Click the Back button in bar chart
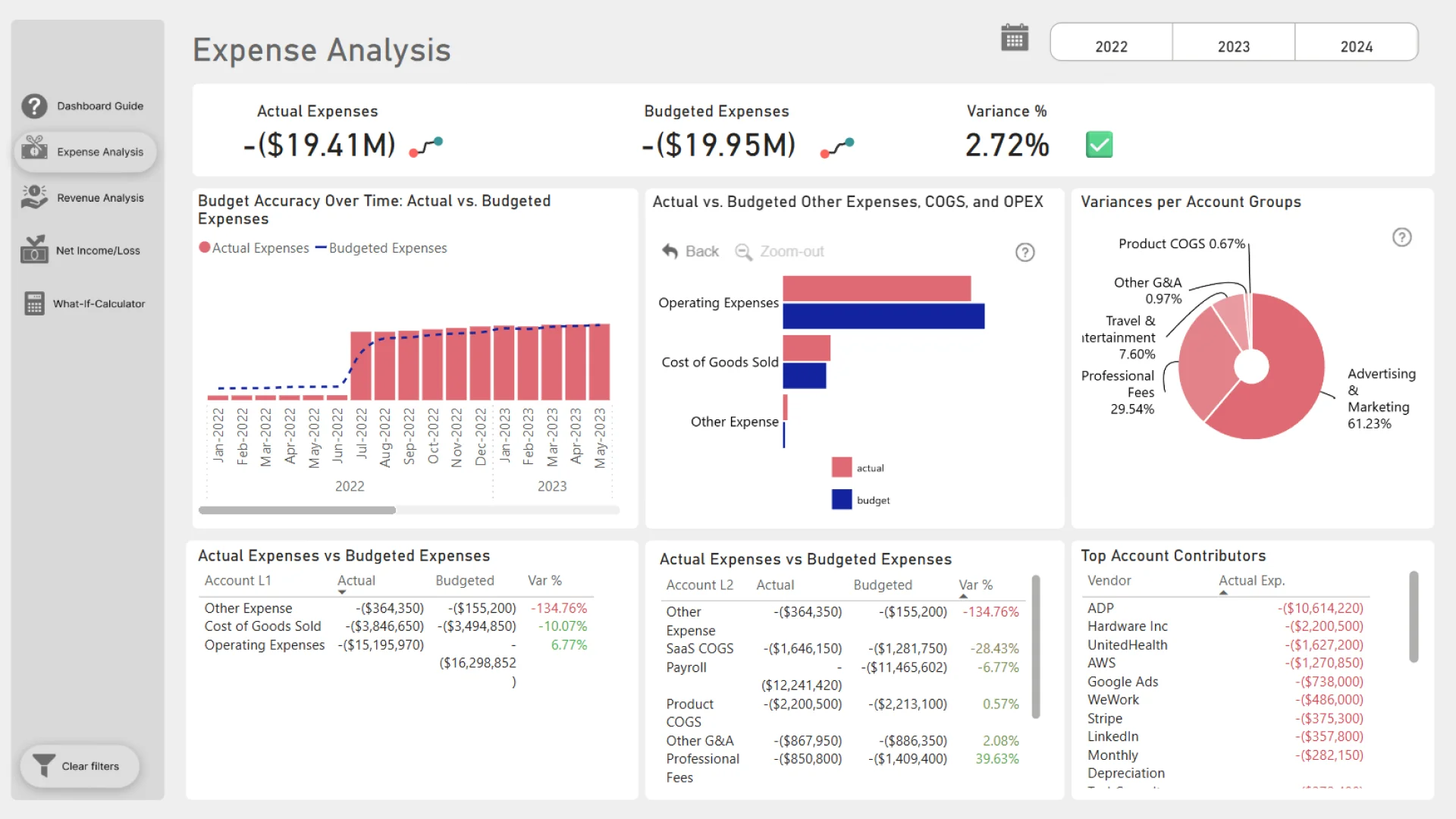 pos(690,251)
